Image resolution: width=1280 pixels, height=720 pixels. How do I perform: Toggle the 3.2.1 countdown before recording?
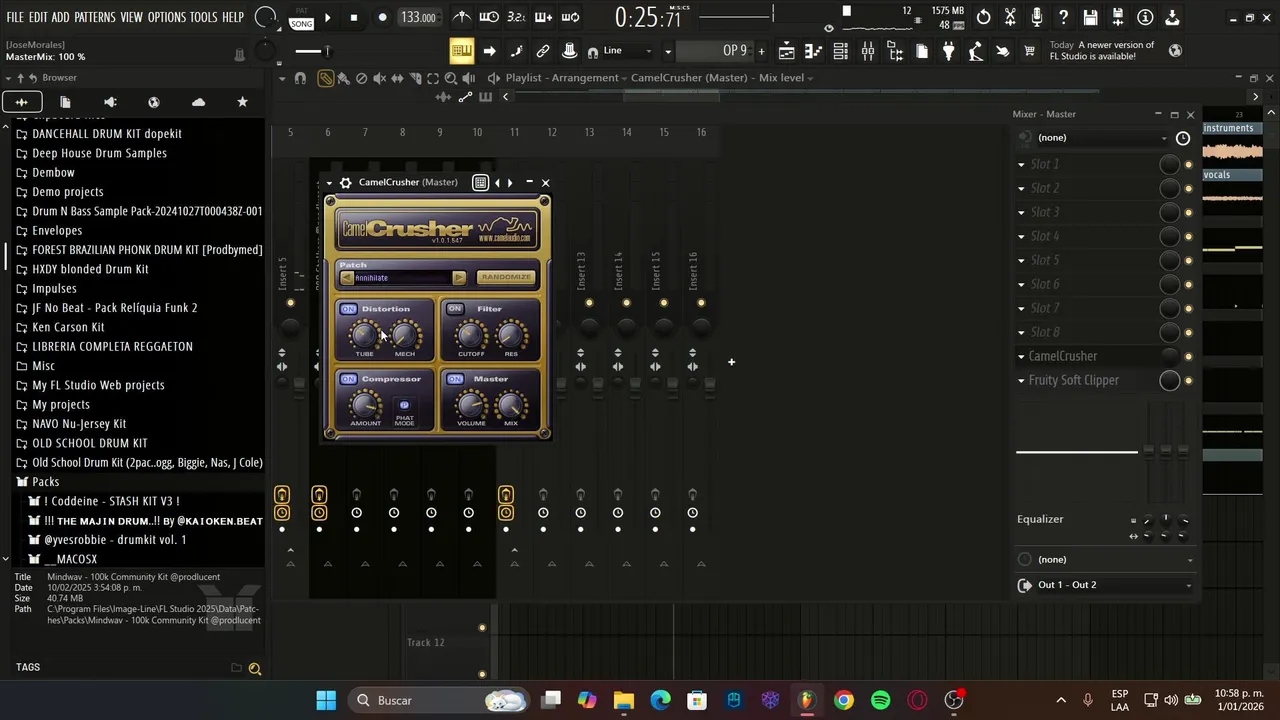[x=516, y=17]
